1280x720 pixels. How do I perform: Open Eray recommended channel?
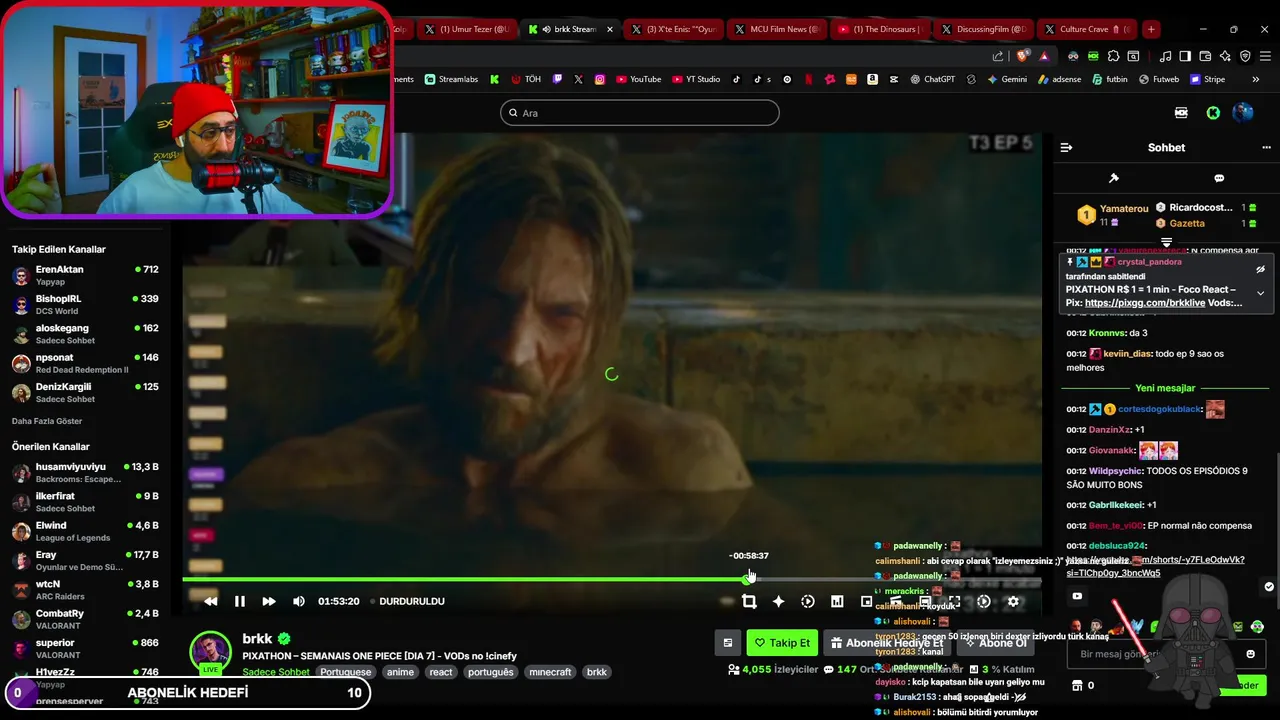pyautogui.click(x=85, y=560)
